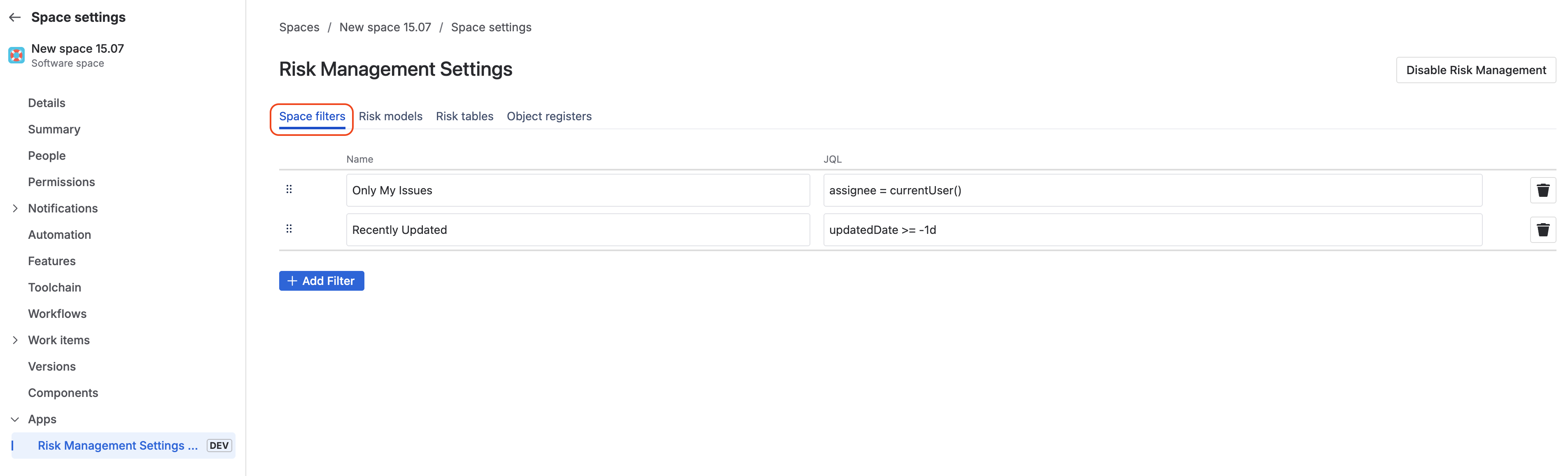Collapse the Apps section

click(15, 420)
